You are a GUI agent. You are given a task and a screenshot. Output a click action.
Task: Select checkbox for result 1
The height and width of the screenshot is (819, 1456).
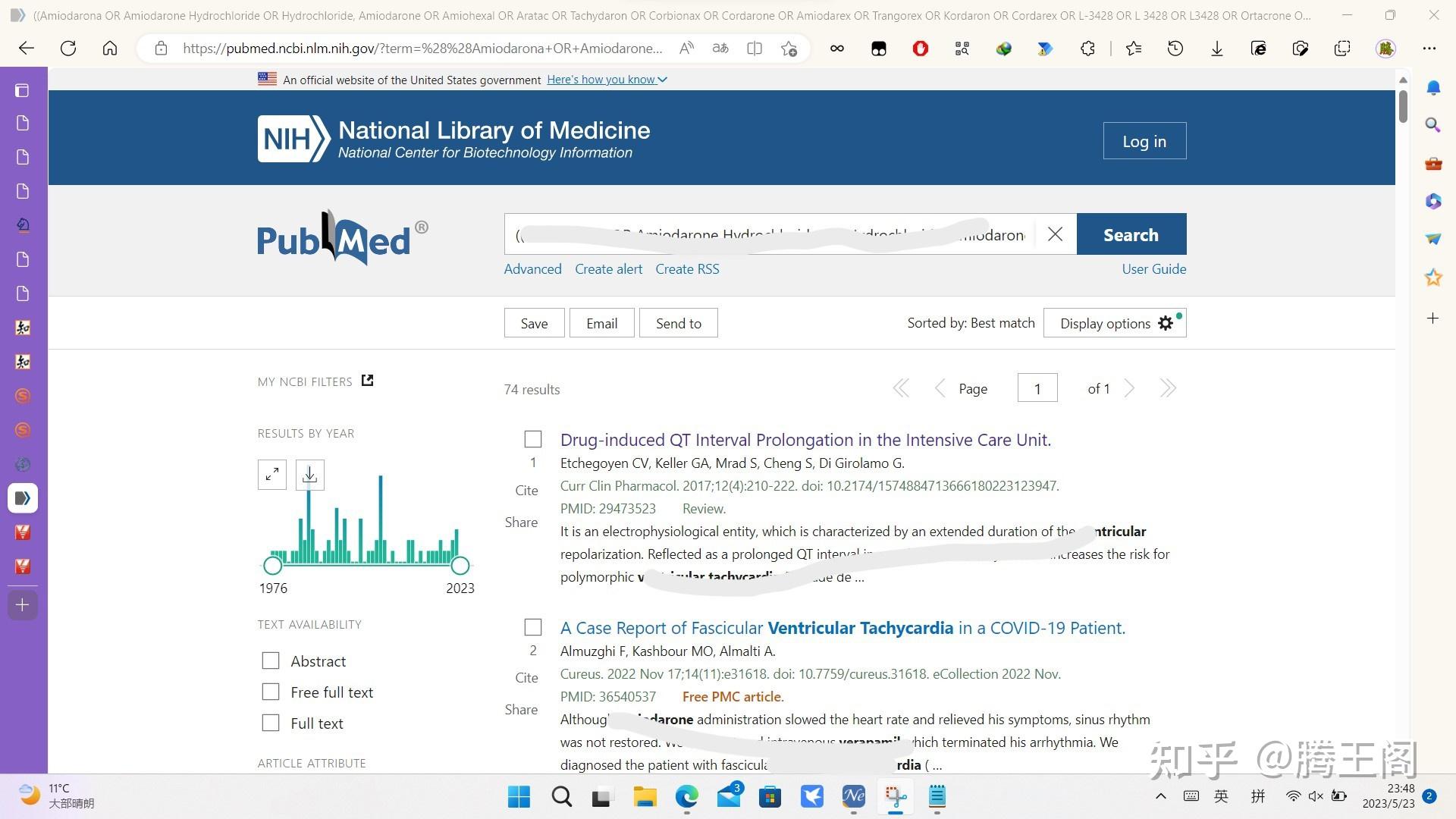click(533, 439)
